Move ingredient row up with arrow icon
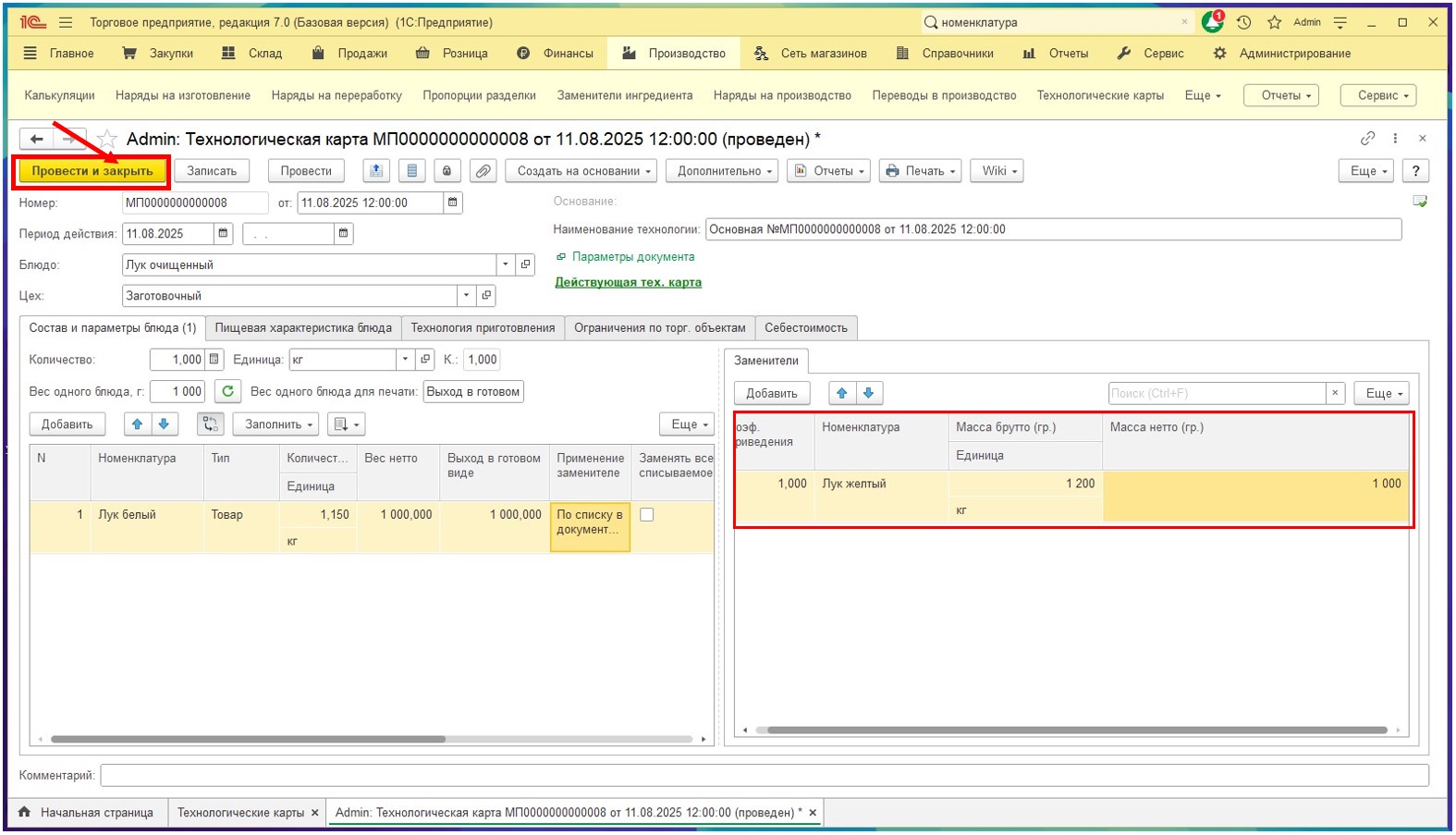Image resolution: width=1456 pixels, height=835 pixels. [138, 424]
